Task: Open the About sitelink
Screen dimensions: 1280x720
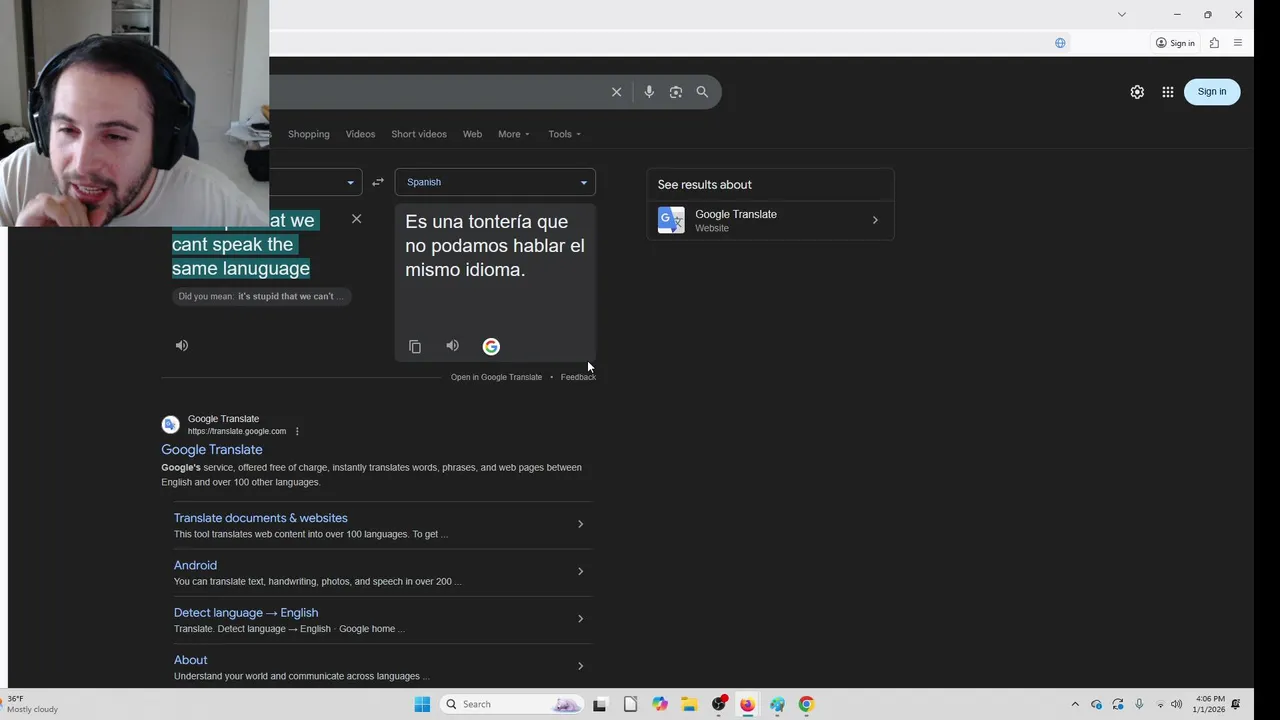Action: tap(191, 660)
